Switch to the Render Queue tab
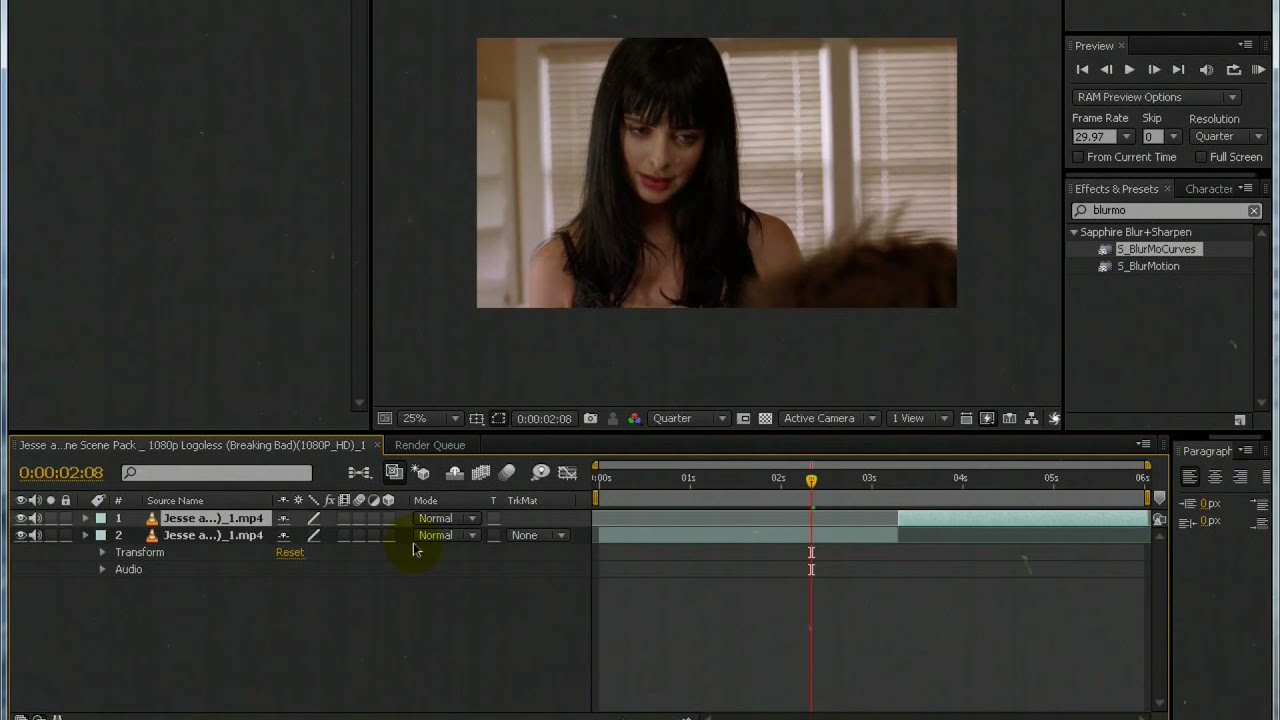 coord(430,445)
